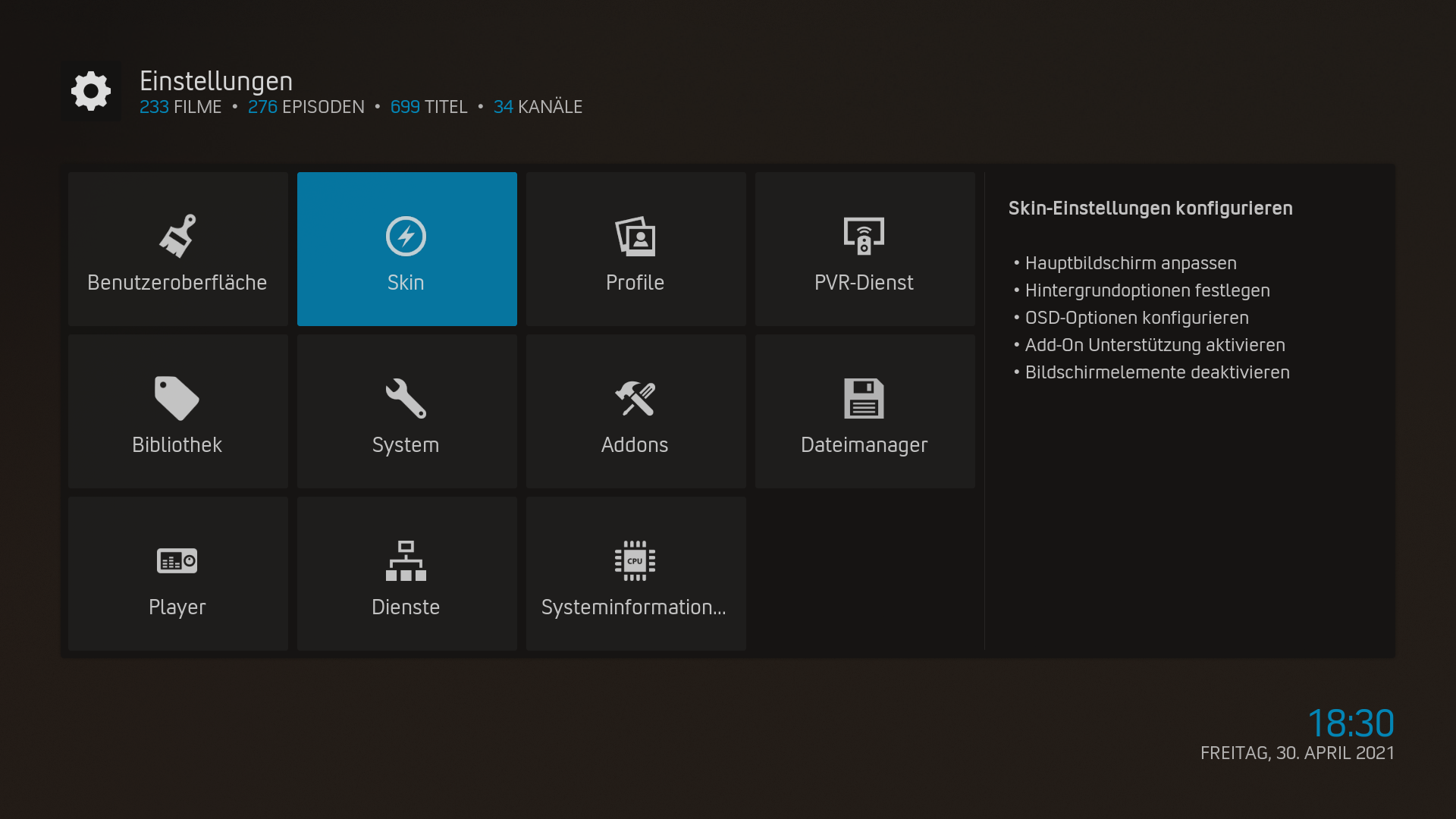Image resolution: width=1456 pixels, height=819 pixels.
Task: Click the 18:30 clock display
Action: (x=1351, y=723)
